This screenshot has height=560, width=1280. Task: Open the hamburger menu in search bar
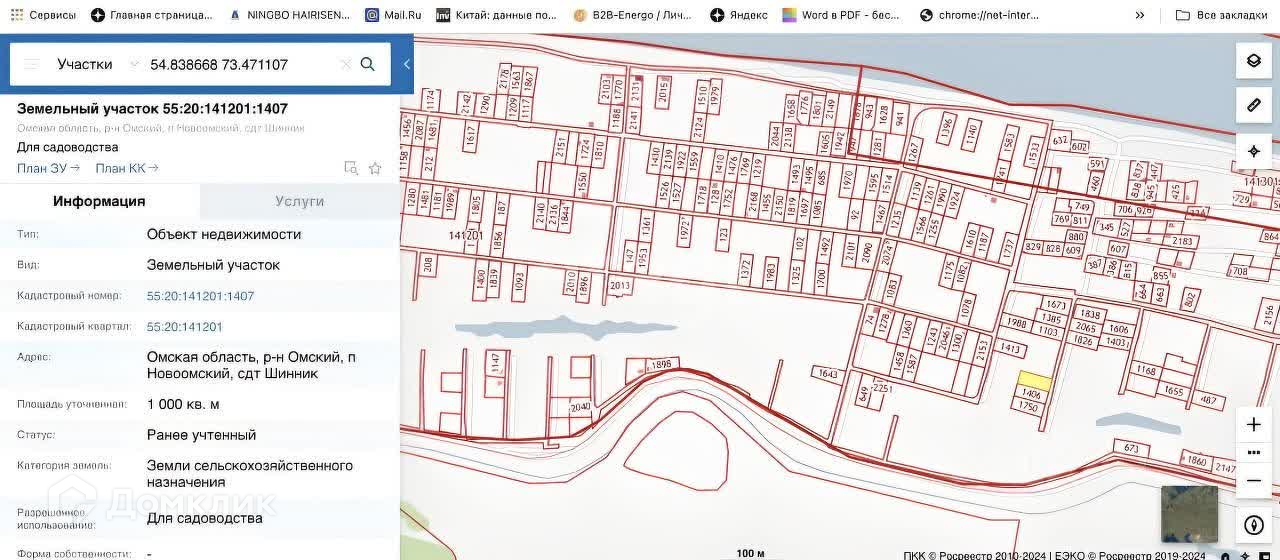[x=31, y=64]
